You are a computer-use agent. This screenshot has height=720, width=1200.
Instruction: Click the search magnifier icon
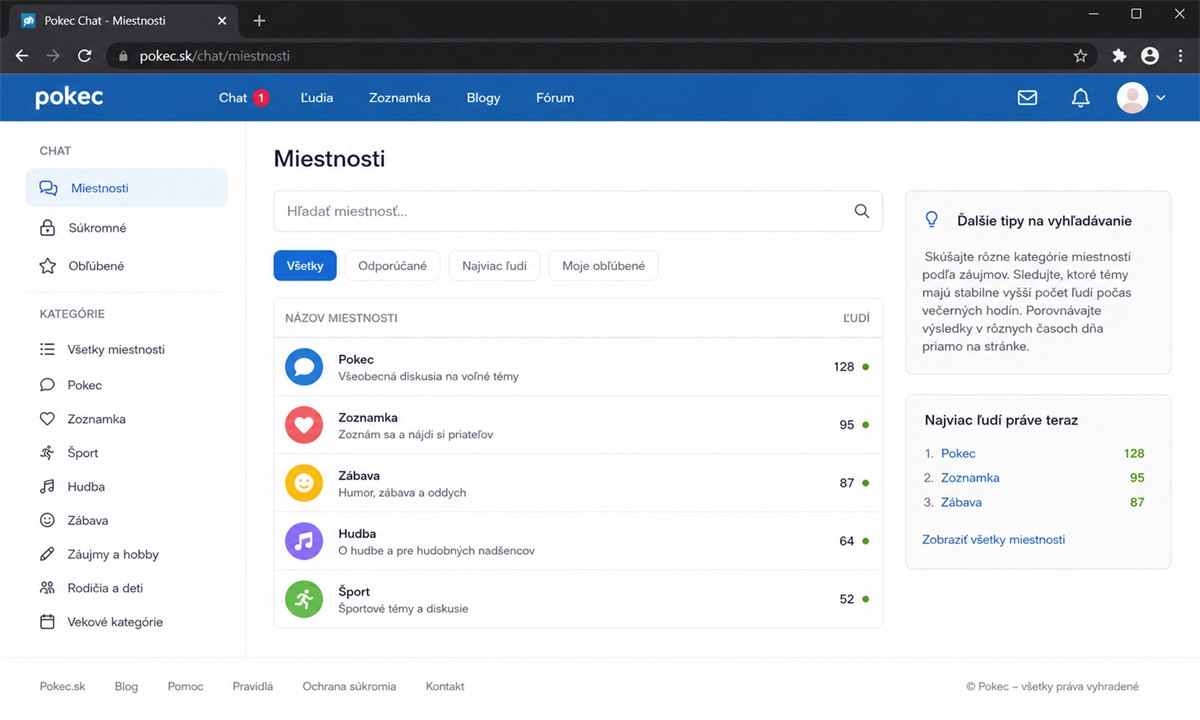(862, 211)
